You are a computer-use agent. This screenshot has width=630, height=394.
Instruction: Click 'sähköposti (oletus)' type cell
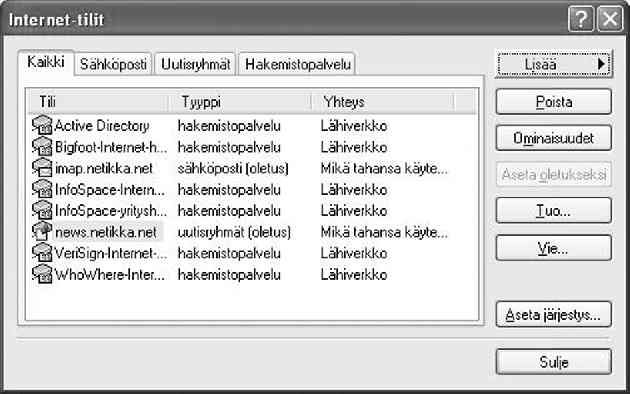pos(233,168)
